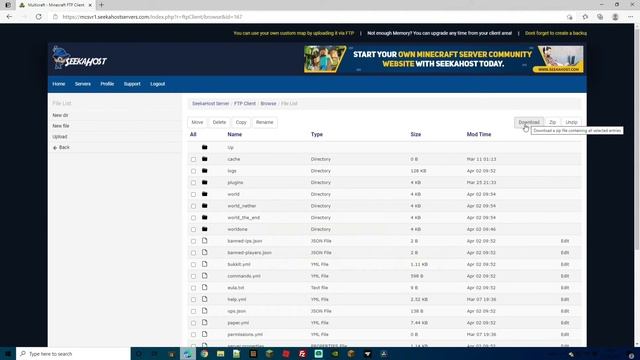Open the cache folder icon
This screenshot has height=360, width=640.
point(204,159)
